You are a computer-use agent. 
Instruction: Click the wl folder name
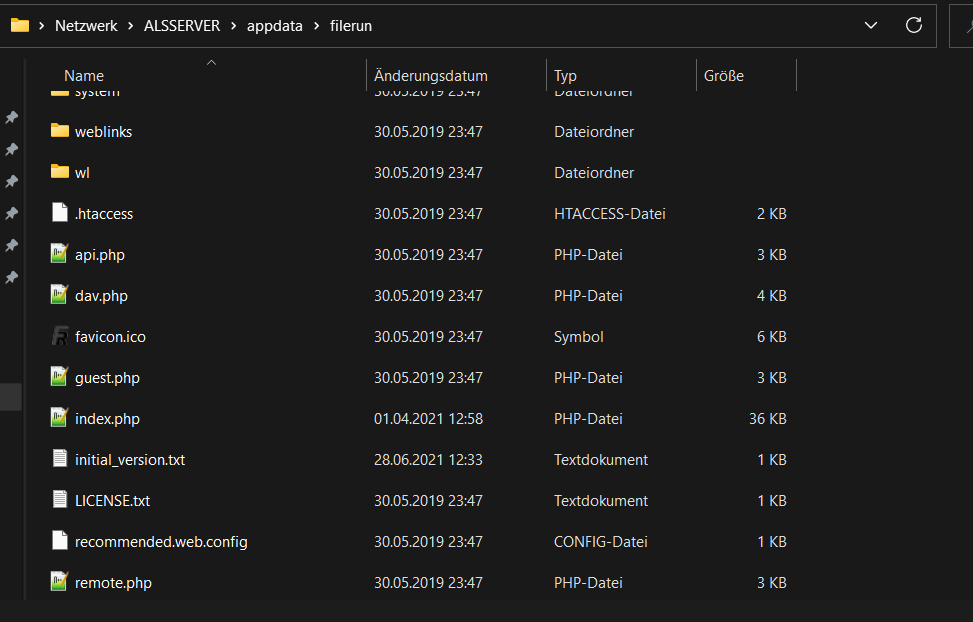(82, 173)
